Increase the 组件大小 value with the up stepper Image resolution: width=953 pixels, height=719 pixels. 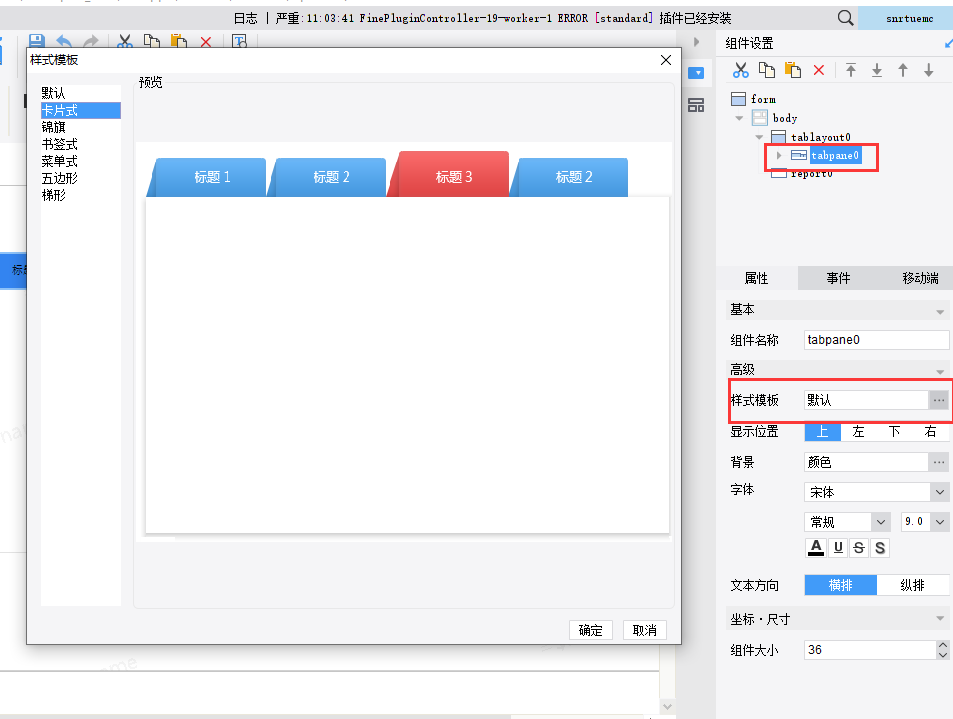[x=942, y=645]
